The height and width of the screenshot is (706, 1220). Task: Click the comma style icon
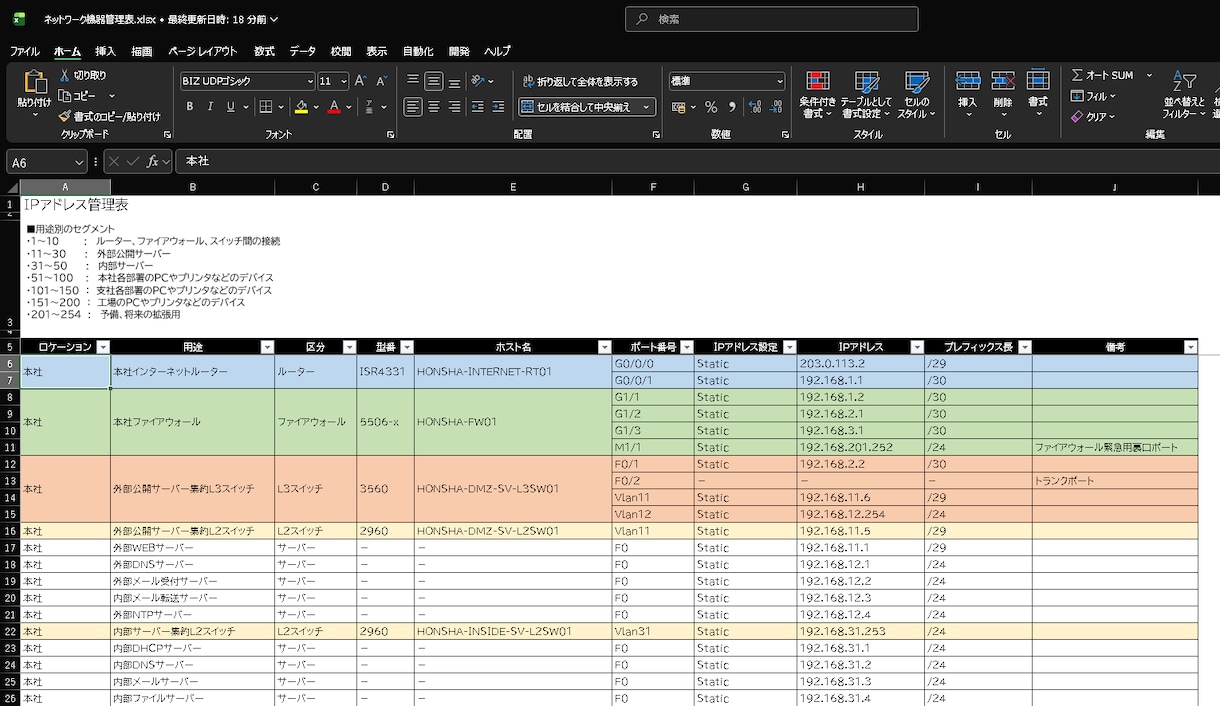732,107
